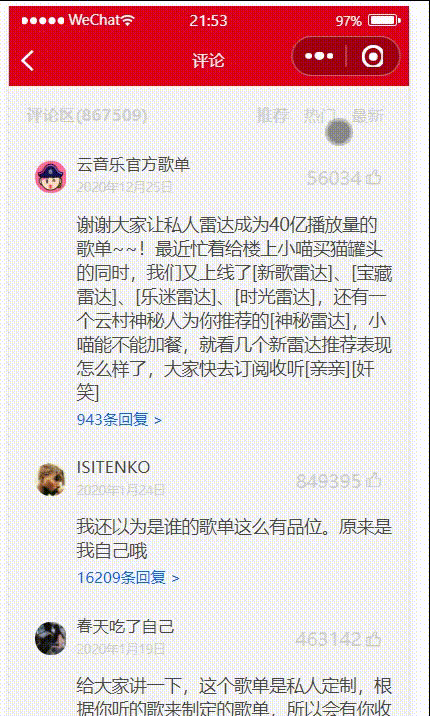Switch to 热门 comment sorting tab
Image resolution: width=430 pixels, height=716 pixels.
(320, 116)
